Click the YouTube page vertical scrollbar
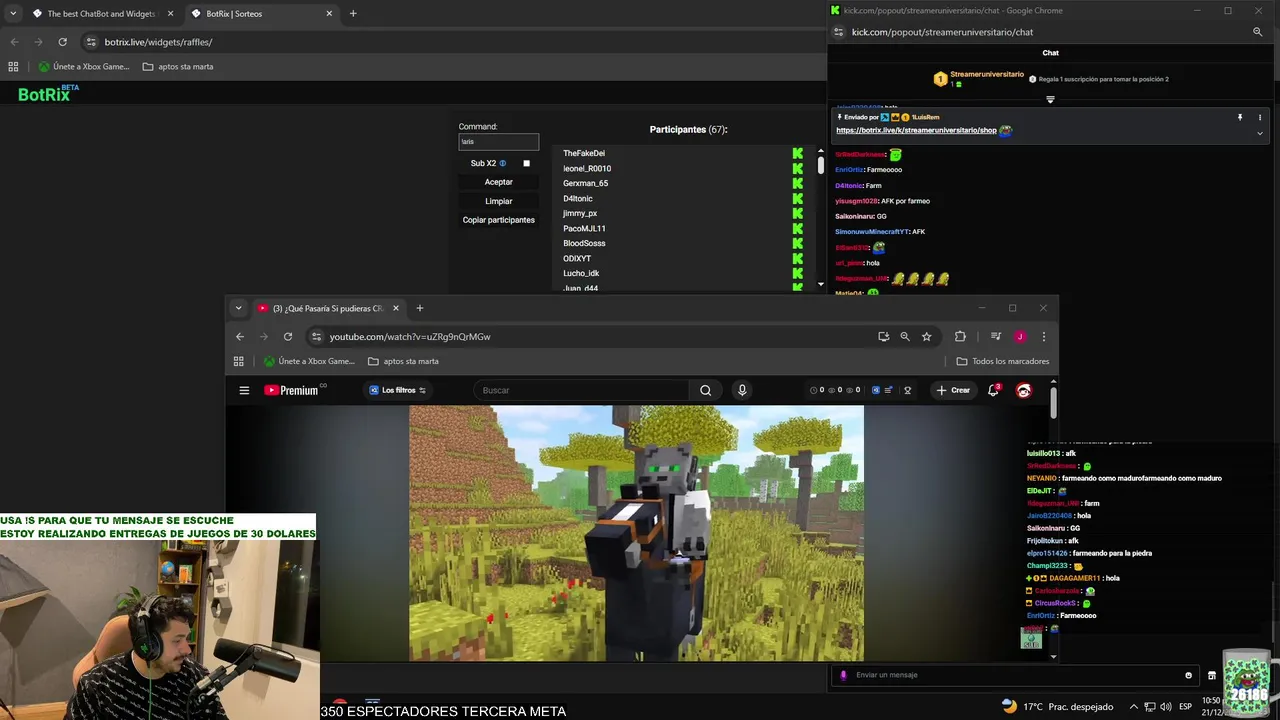The image size is (1280, 720). click(x=1053, y=402)
